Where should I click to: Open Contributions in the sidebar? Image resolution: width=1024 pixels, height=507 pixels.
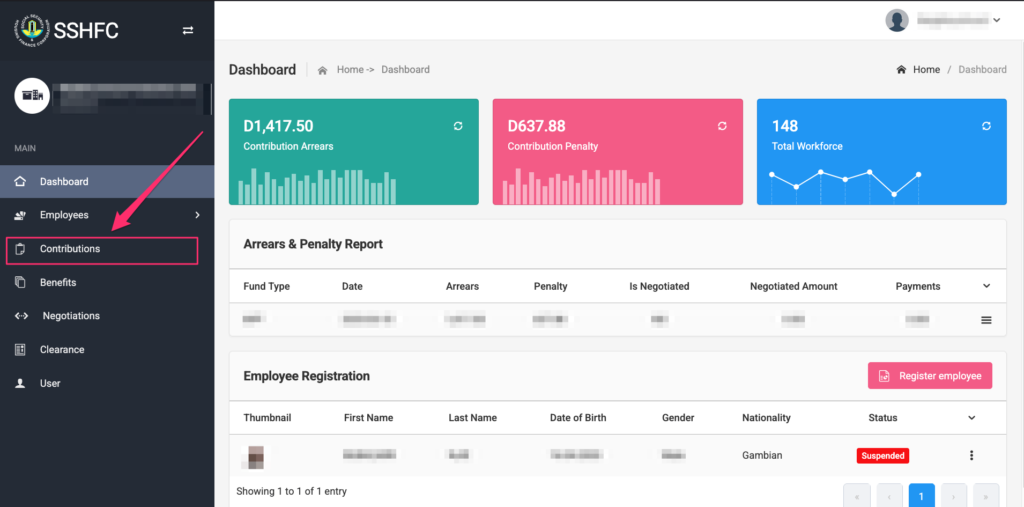(70, 249)
